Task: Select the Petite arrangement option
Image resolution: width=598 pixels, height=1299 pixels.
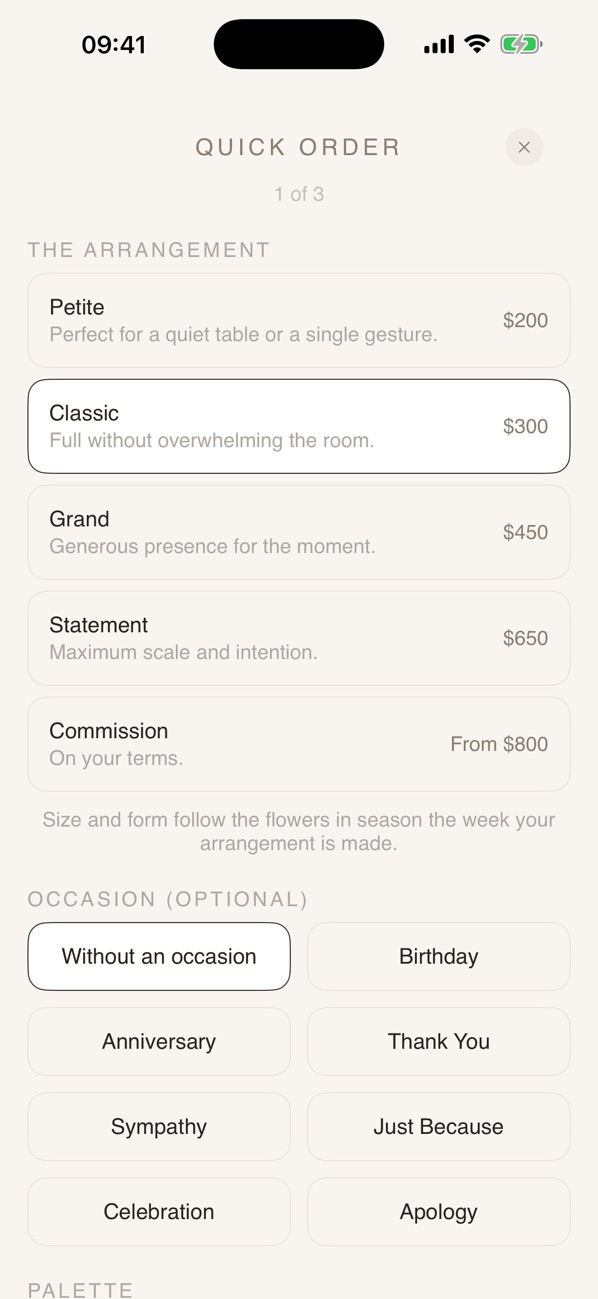Action: click(x=299, y=320)
